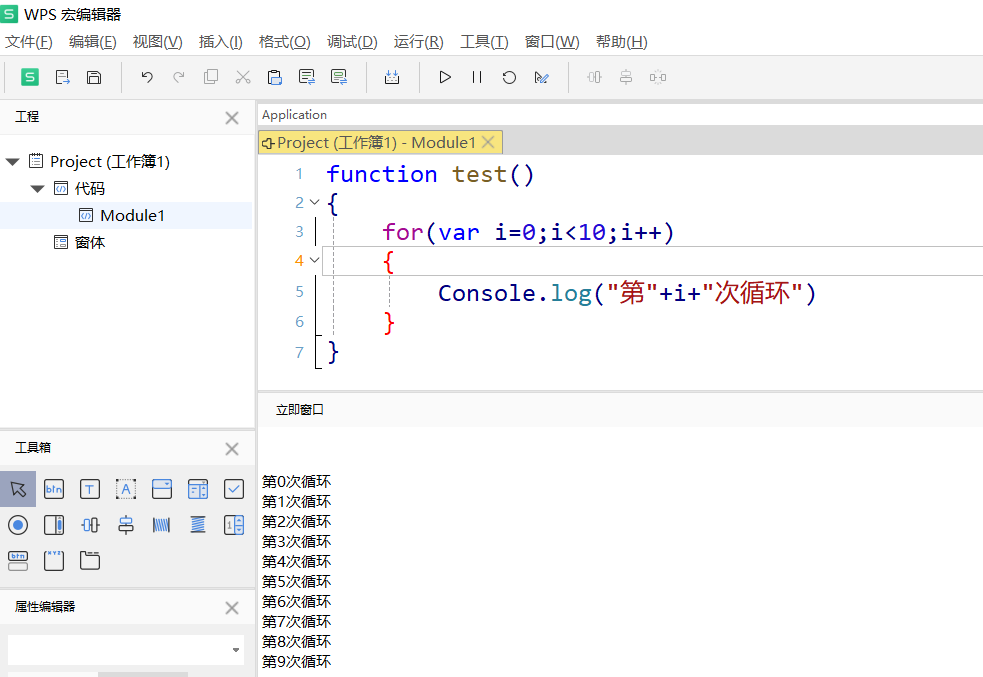This screenshot has width=983, height=677.
Task: Close the 属性编辑器 panel
Action: pos(232,608)
